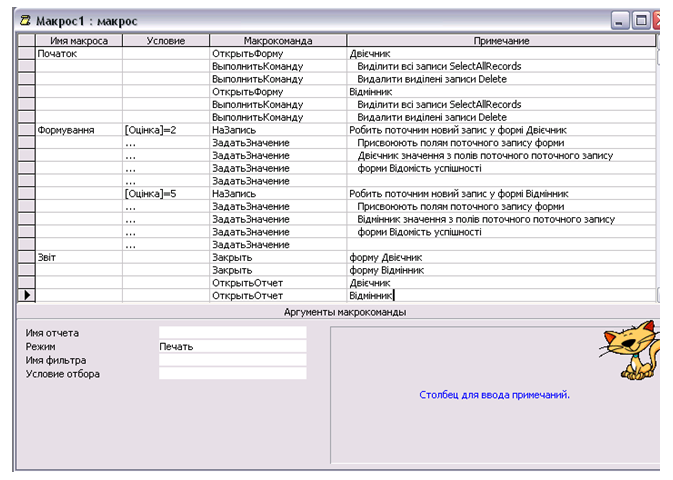Screen dimensions: 673x480
Task: Click the 'Режим' label
Action: point(40,346)
